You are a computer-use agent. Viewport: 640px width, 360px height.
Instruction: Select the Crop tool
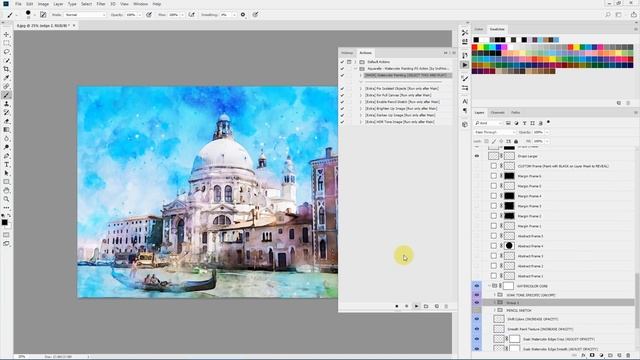coord(6,69)
